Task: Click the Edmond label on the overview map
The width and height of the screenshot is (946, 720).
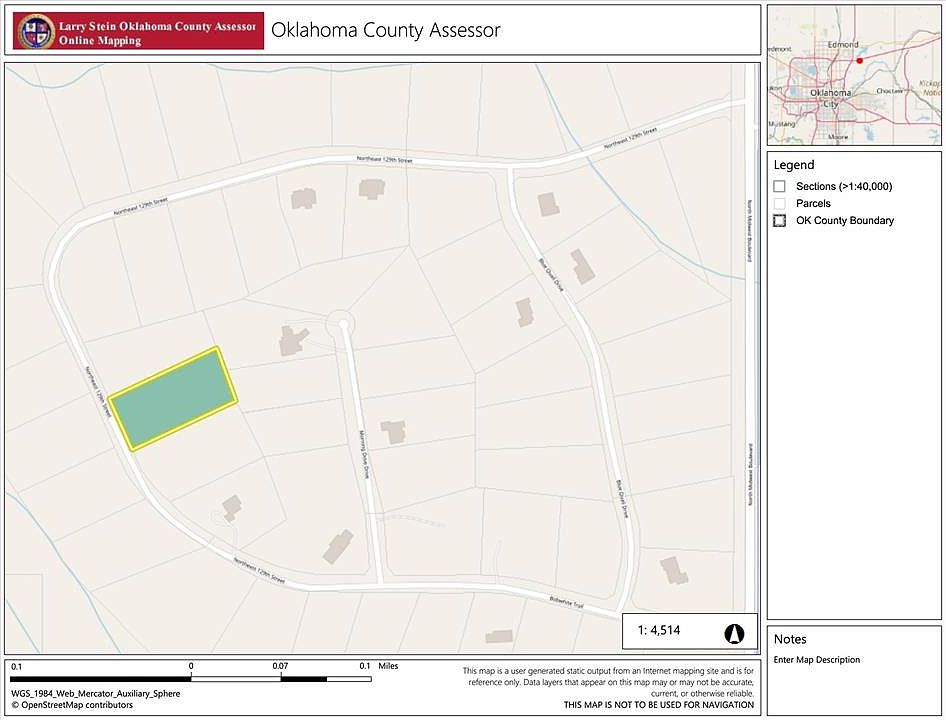Action: pyautogui.click(x=844, y=45)
